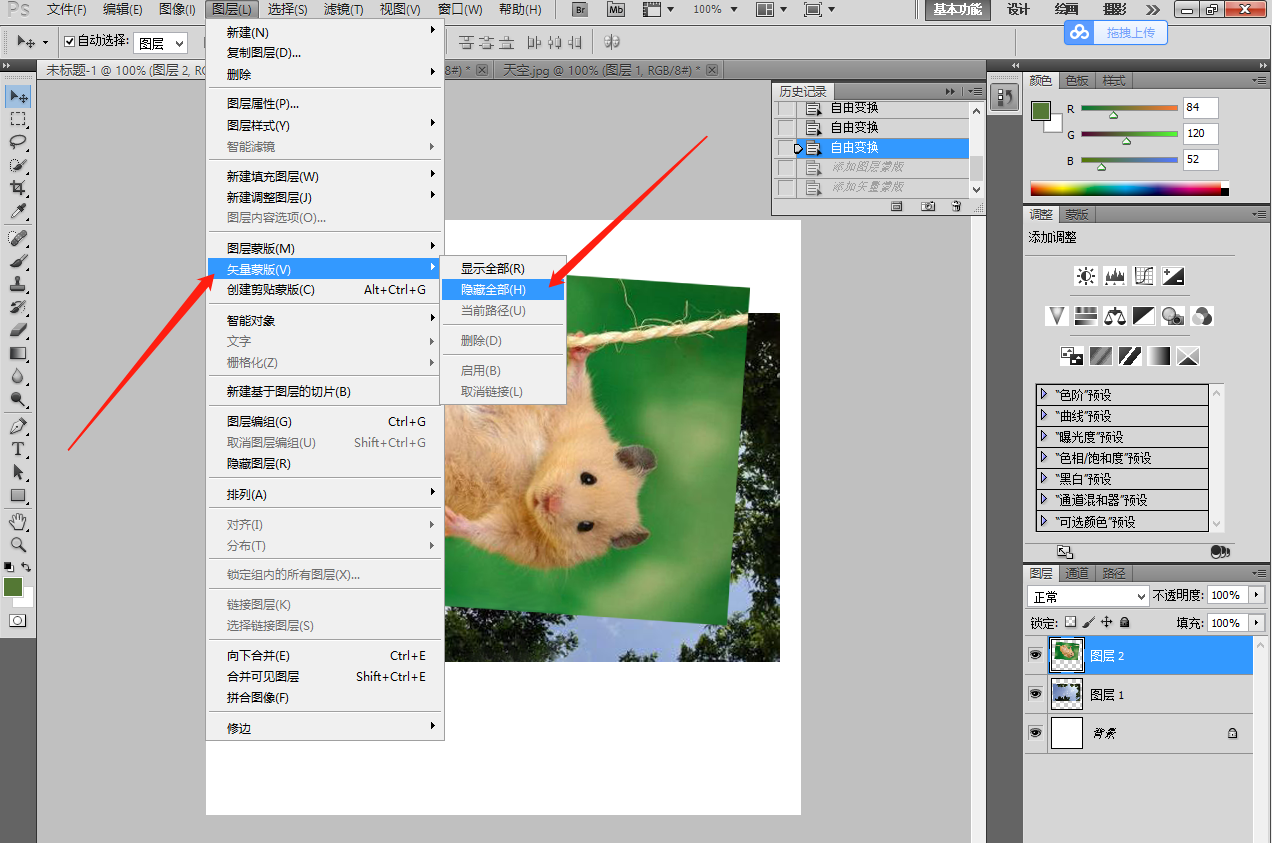
Task: Click the 设计 workspace button
Action: pyautogui.click(x=1018, y=9)
